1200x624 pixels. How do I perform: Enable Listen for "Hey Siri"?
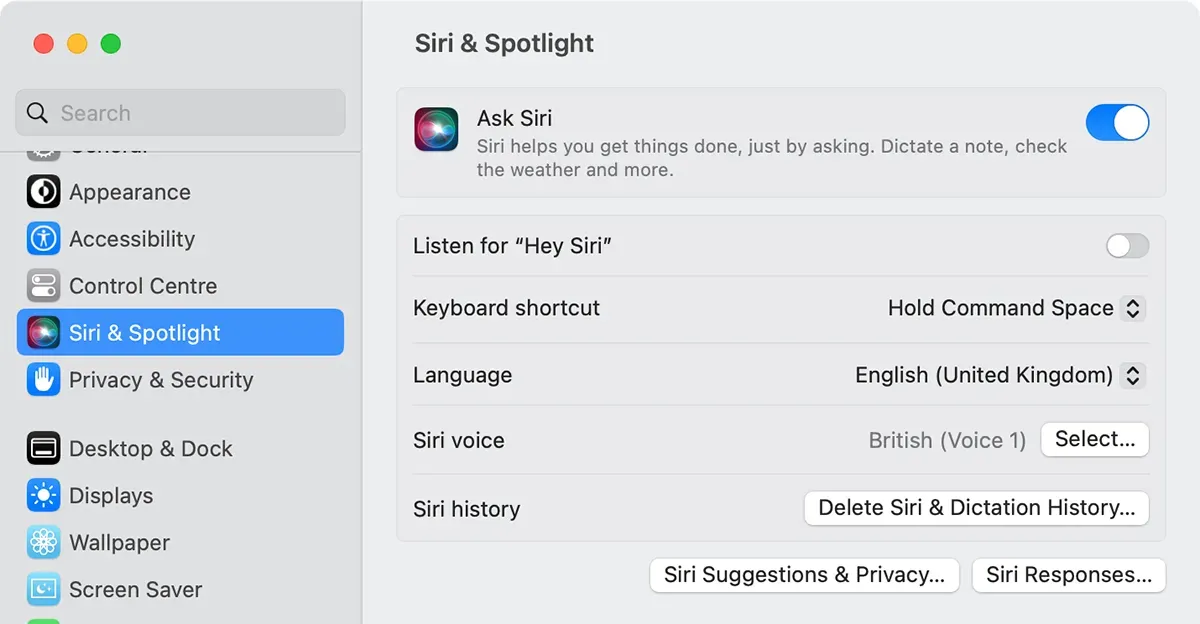point(1127,246)
